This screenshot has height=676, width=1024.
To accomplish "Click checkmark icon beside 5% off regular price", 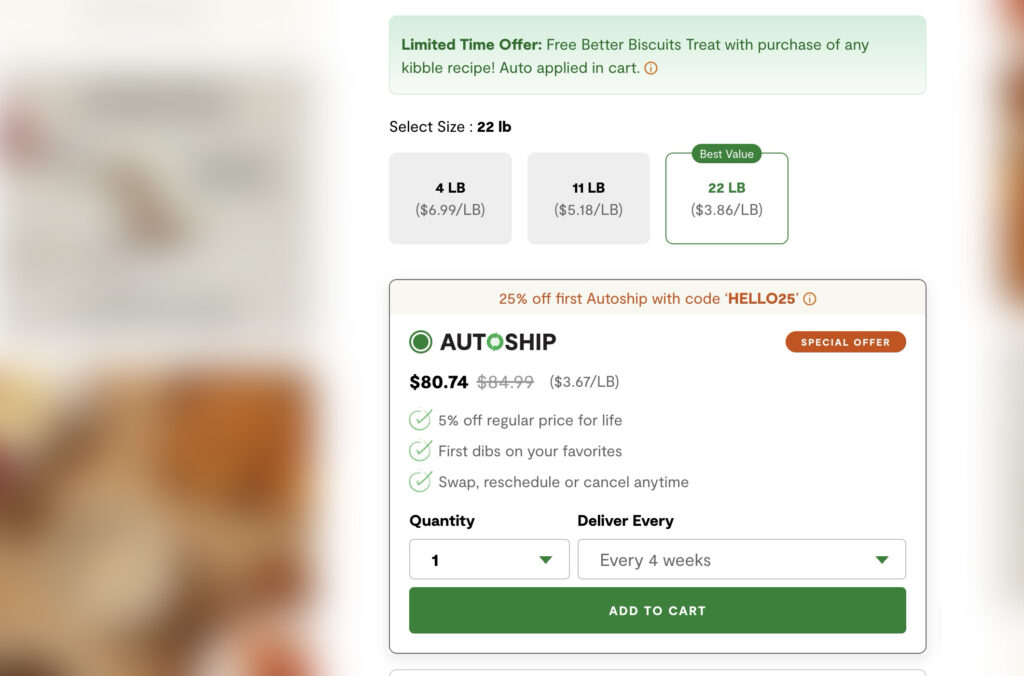I will pyautogui.click(x=420, y=420).
